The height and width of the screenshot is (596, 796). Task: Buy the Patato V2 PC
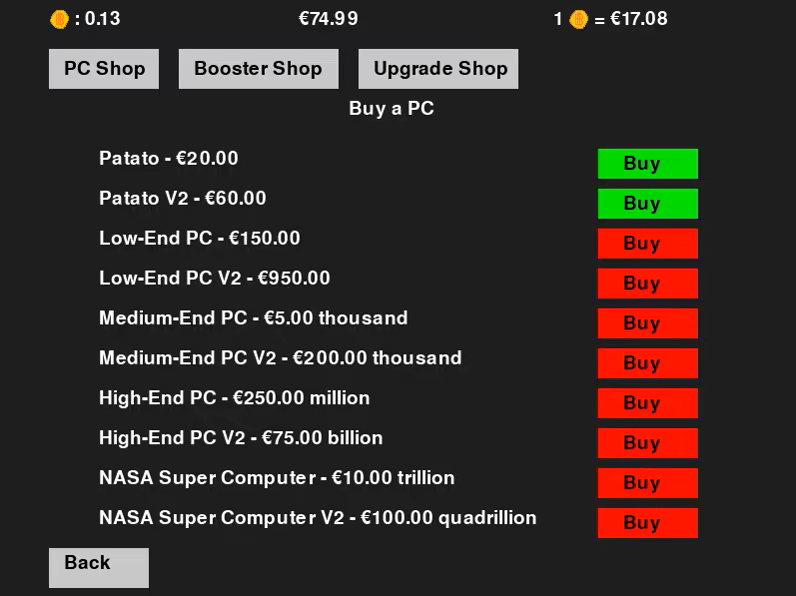pyautogui.click(x=647, y=204)
